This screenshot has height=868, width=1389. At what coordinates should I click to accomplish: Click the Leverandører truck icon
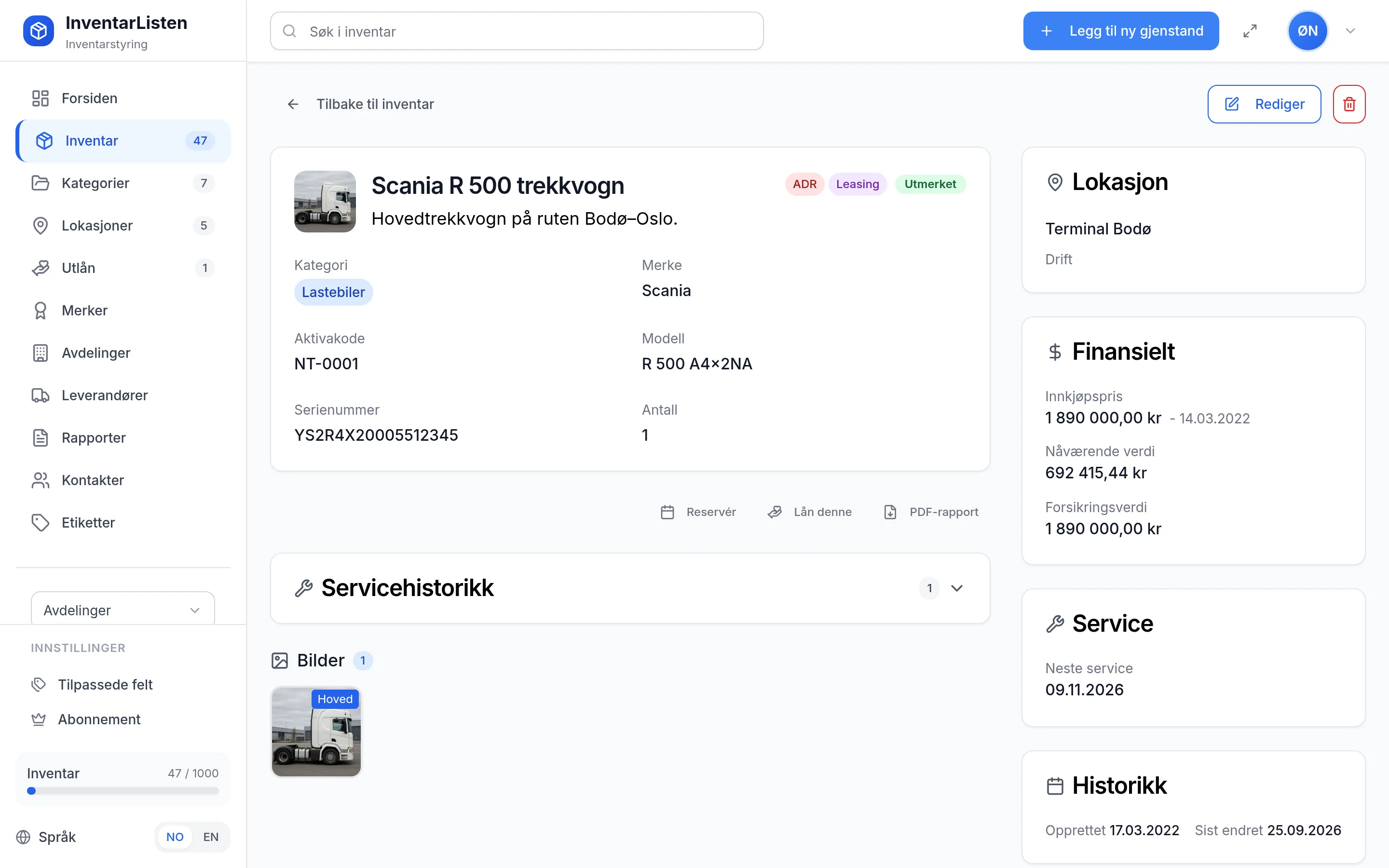[x=40, y=395]
